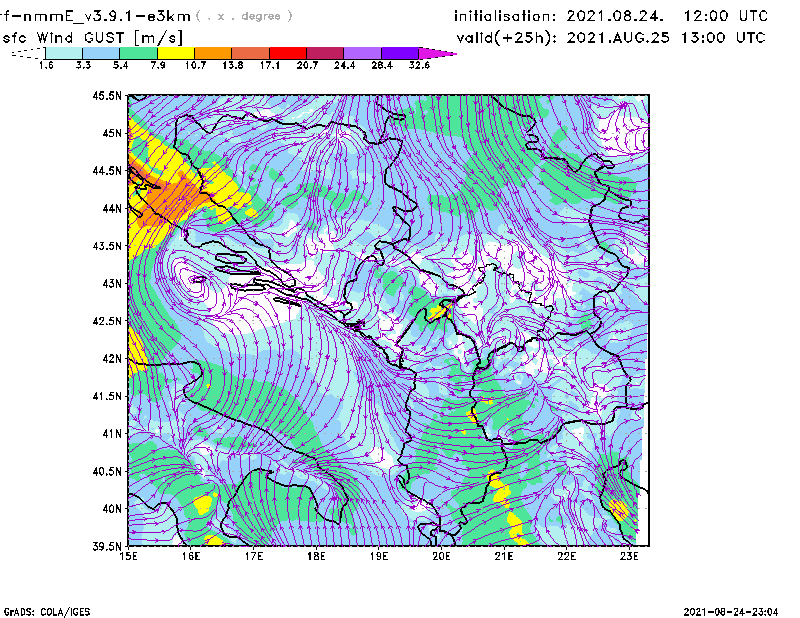Click the light cyan legend swatch after 1.6
Screen dimensions: 800x618
click(64, 52)
